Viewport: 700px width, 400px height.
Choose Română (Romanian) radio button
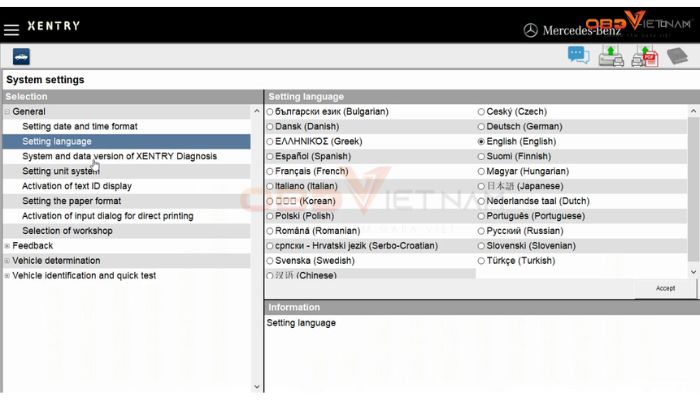click(x=270, y=231)
